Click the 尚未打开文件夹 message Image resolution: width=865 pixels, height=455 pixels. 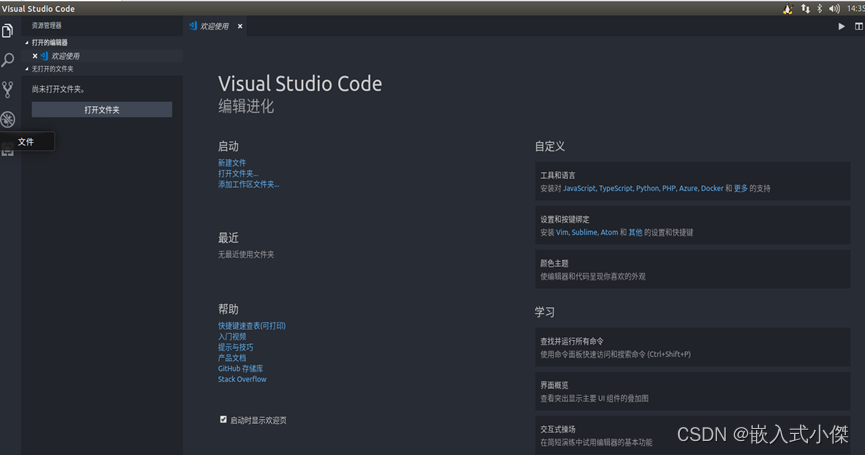58,89
